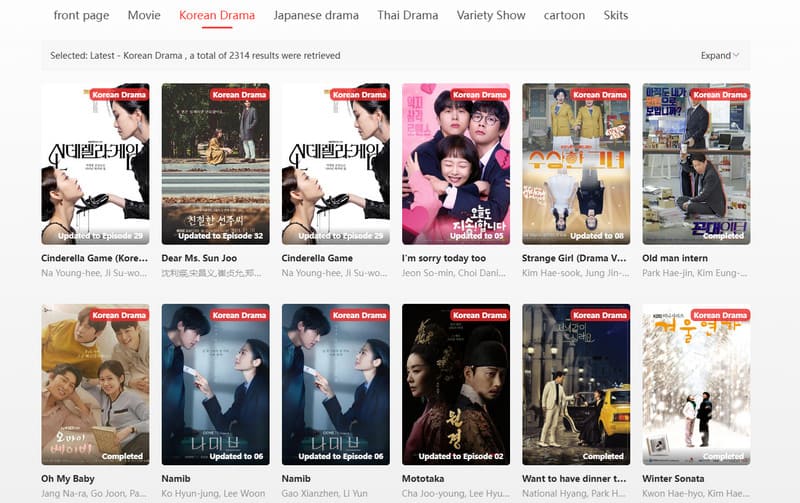Click the Oh My Baby title
Screen dimensions: 800x503
click(68, 479)
